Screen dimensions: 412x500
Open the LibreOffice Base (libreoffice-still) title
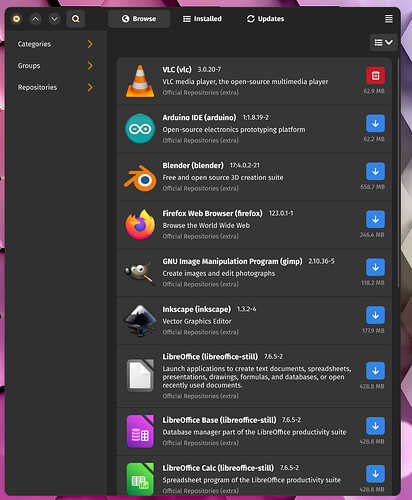click(219, 420)
